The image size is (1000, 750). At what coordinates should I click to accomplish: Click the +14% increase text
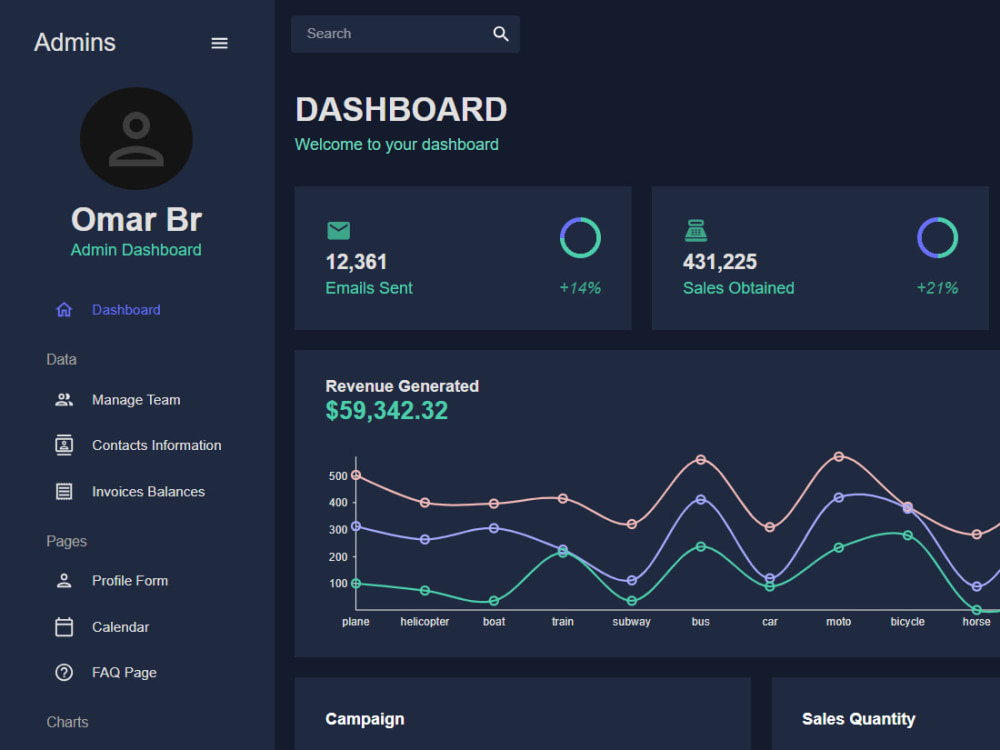580,288
